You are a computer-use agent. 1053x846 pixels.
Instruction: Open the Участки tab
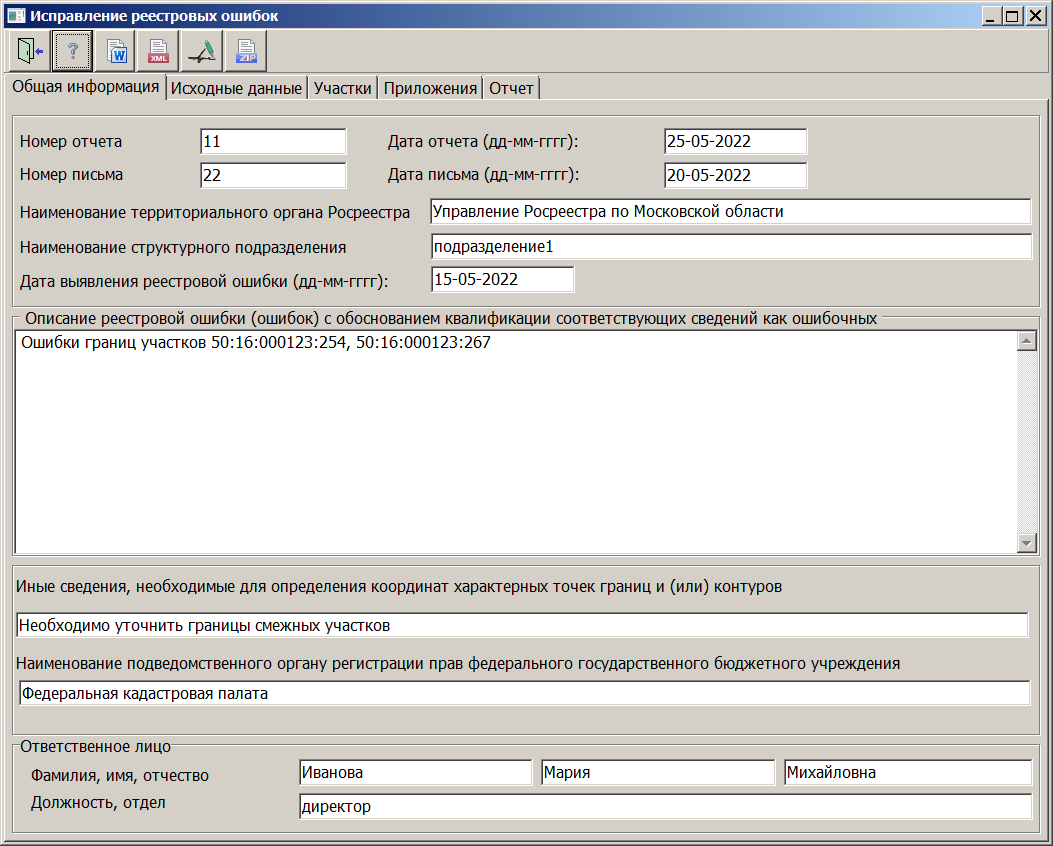[342, 87]
